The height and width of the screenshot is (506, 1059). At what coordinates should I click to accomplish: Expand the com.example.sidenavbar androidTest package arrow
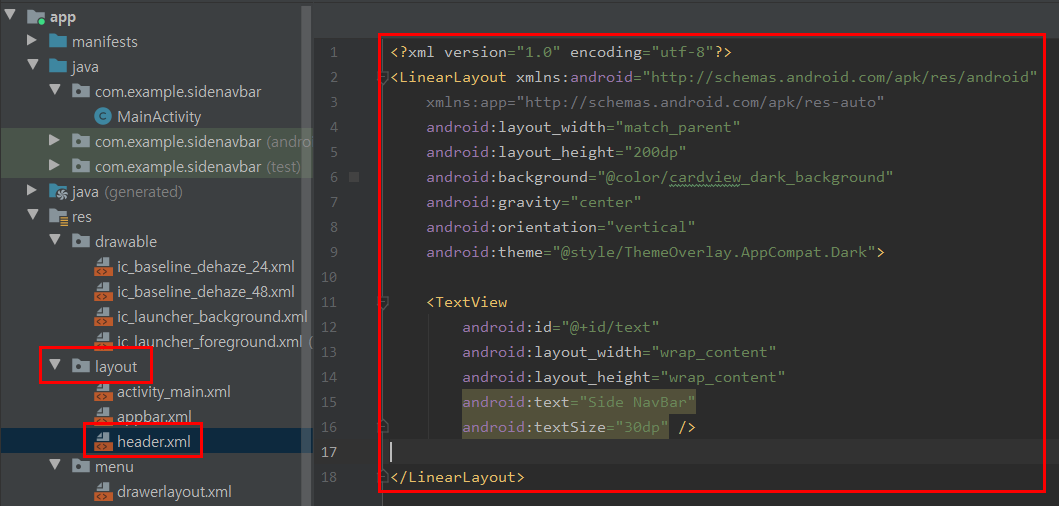[55, 141]
